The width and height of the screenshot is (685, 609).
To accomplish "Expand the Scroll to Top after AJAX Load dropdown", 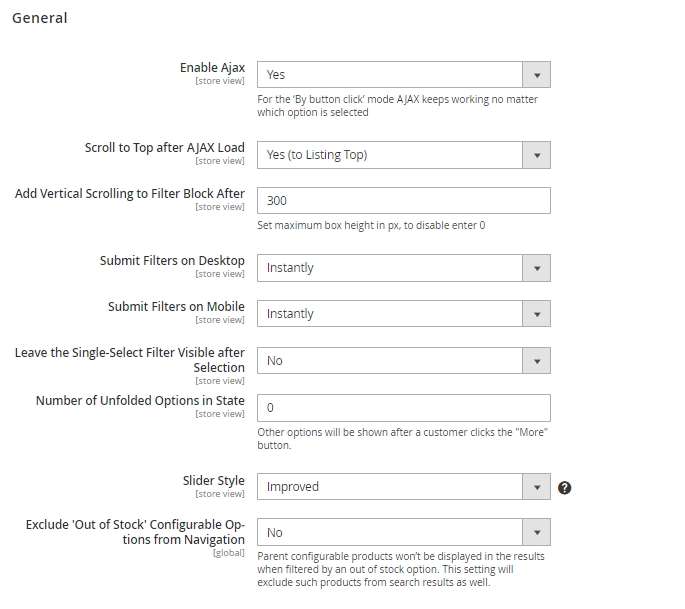I will click(404, 155).
